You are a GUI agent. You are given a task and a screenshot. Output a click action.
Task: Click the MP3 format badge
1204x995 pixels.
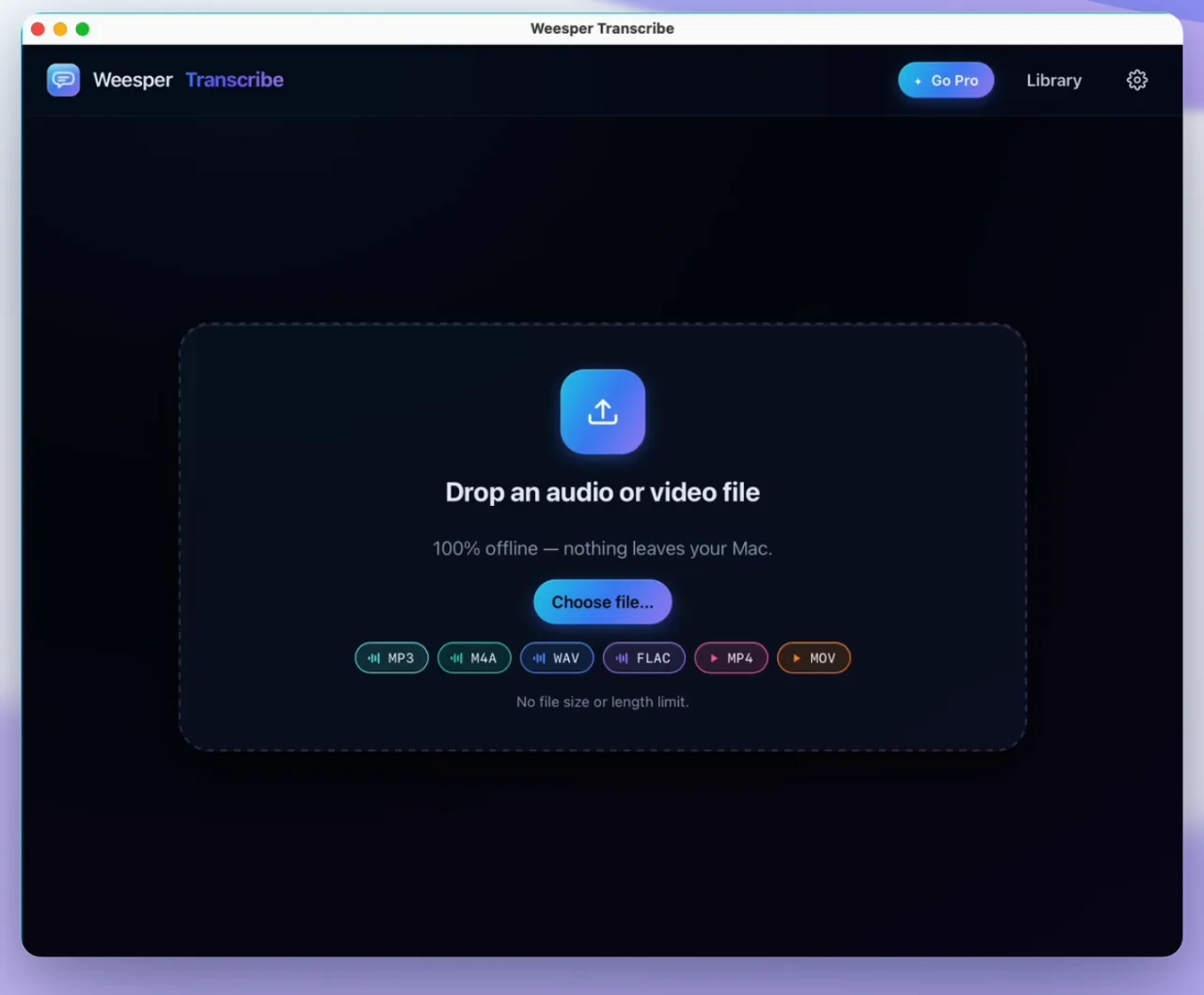click(391, 658)
